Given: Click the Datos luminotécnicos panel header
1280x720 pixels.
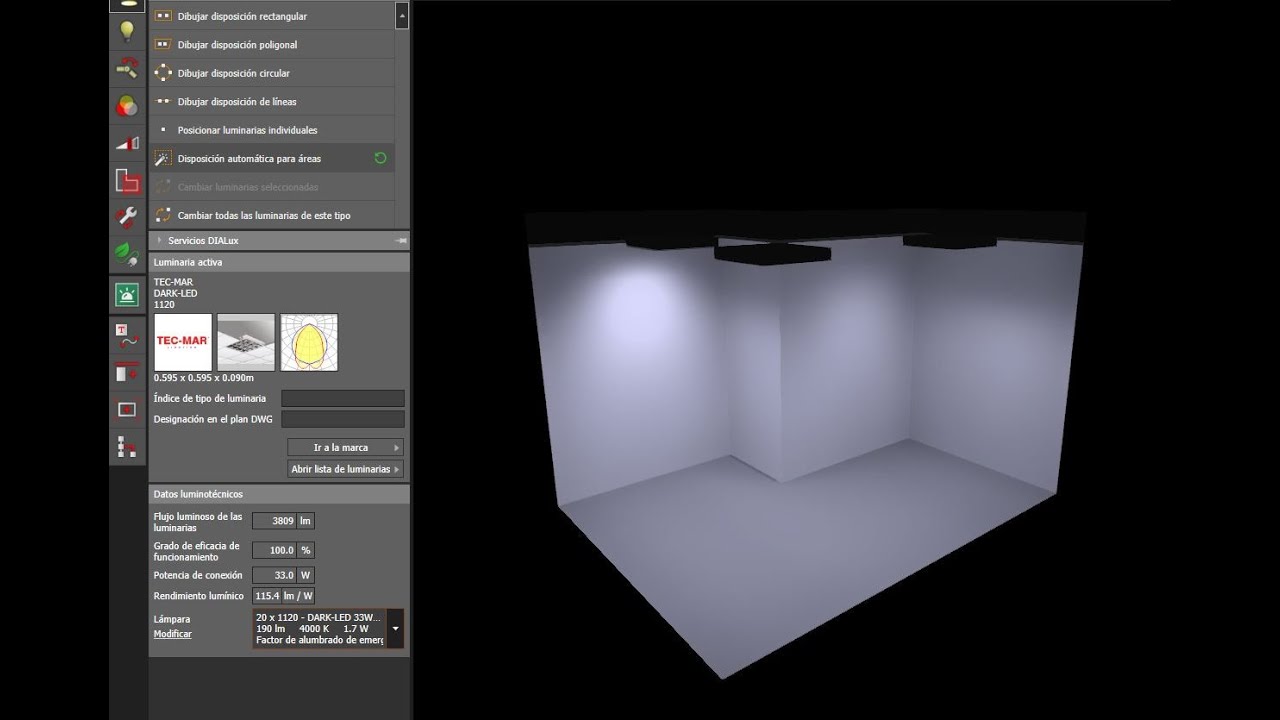Looking at the screenshot, I should [x=279, y=494].
